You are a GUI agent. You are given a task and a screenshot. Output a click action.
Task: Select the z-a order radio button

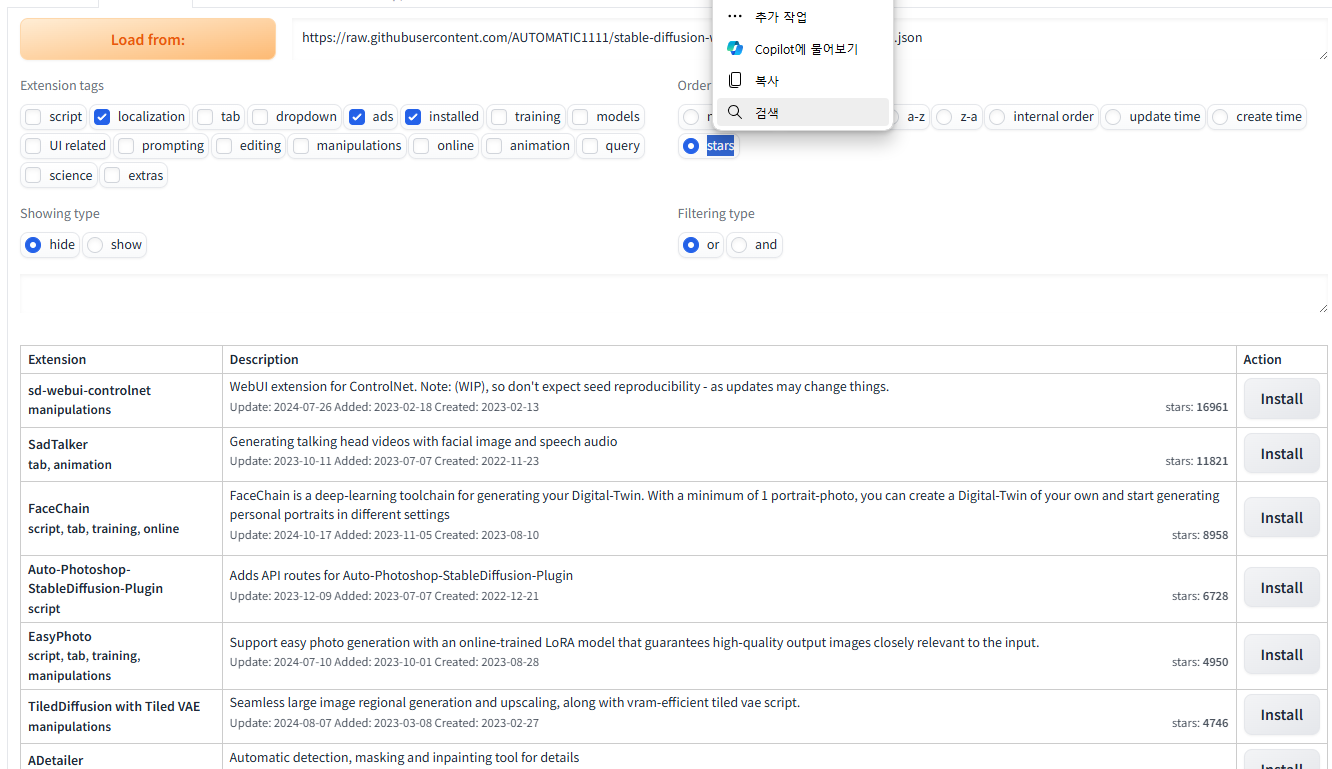[x=945, y=117]
